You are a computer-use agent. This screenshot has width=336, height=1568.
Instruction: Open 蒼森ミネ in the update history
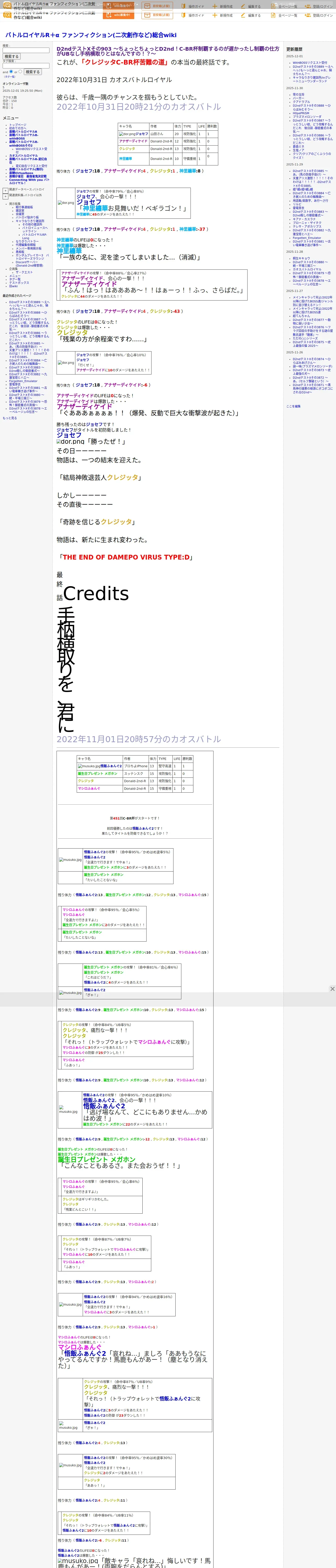point(298,147)
